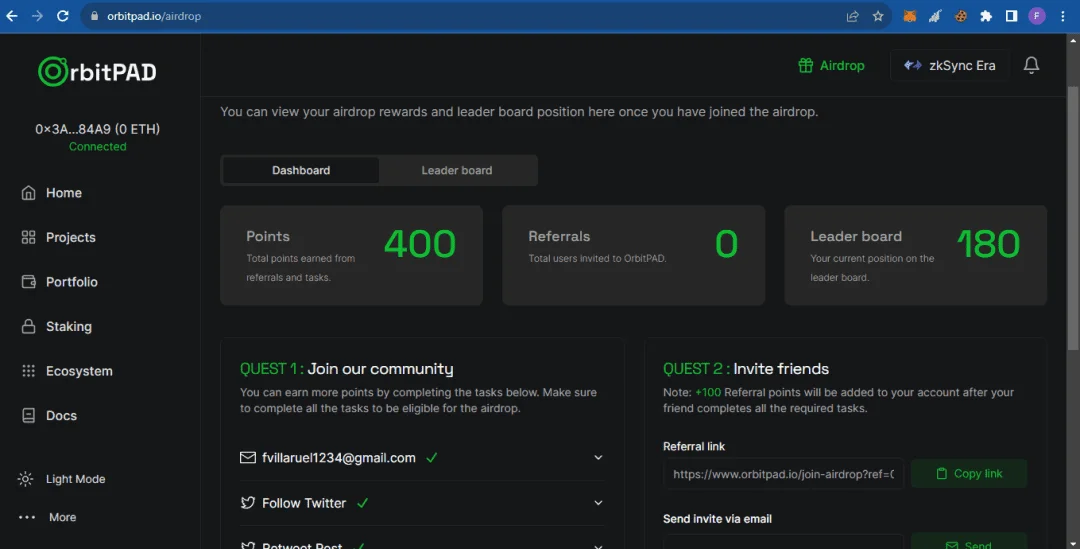The height and width of the screenshot is (549, 1080).
Task: Switch to the Dashboard tab
Action: tap(301, 170)
